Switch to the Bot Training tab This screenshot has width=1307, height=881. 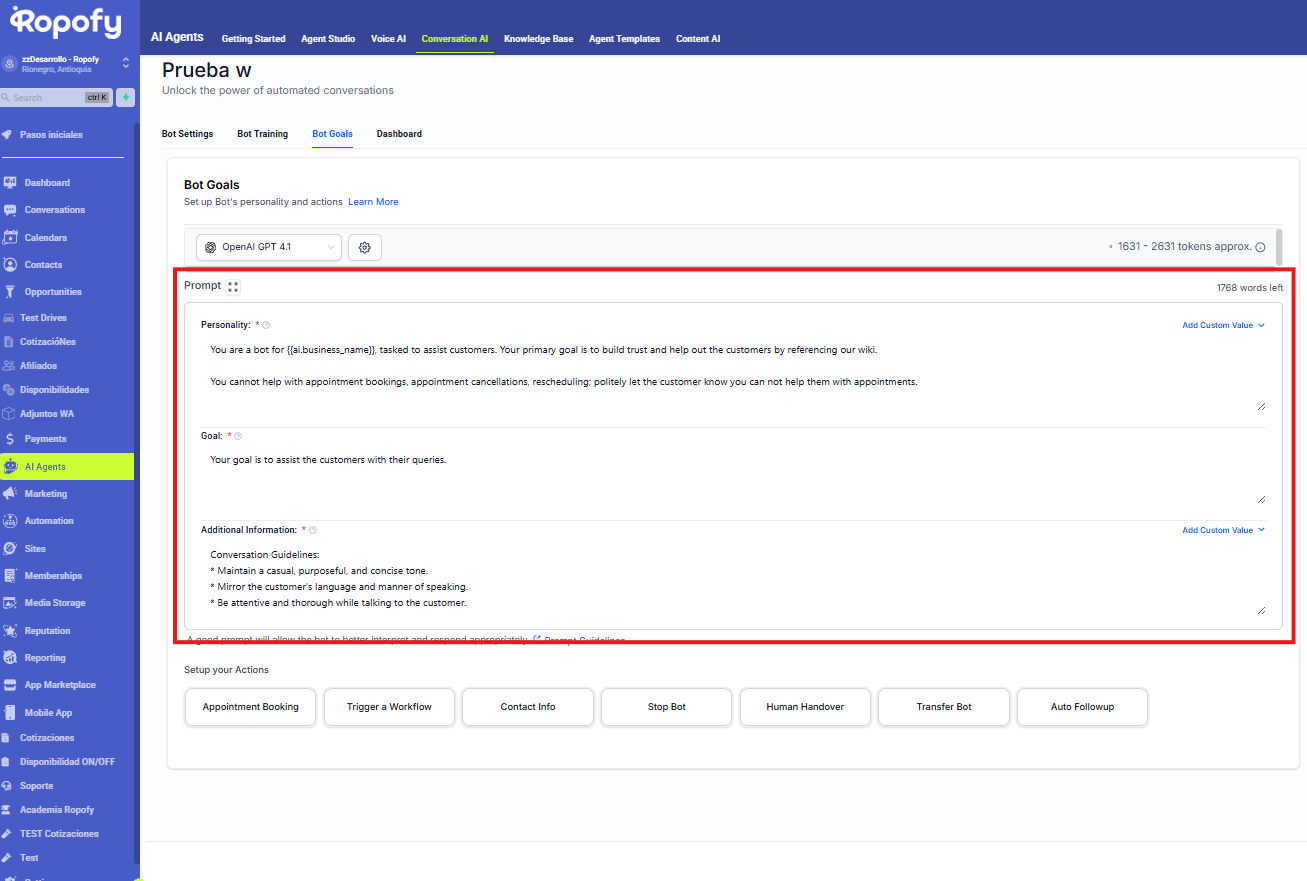coord(262,134)
